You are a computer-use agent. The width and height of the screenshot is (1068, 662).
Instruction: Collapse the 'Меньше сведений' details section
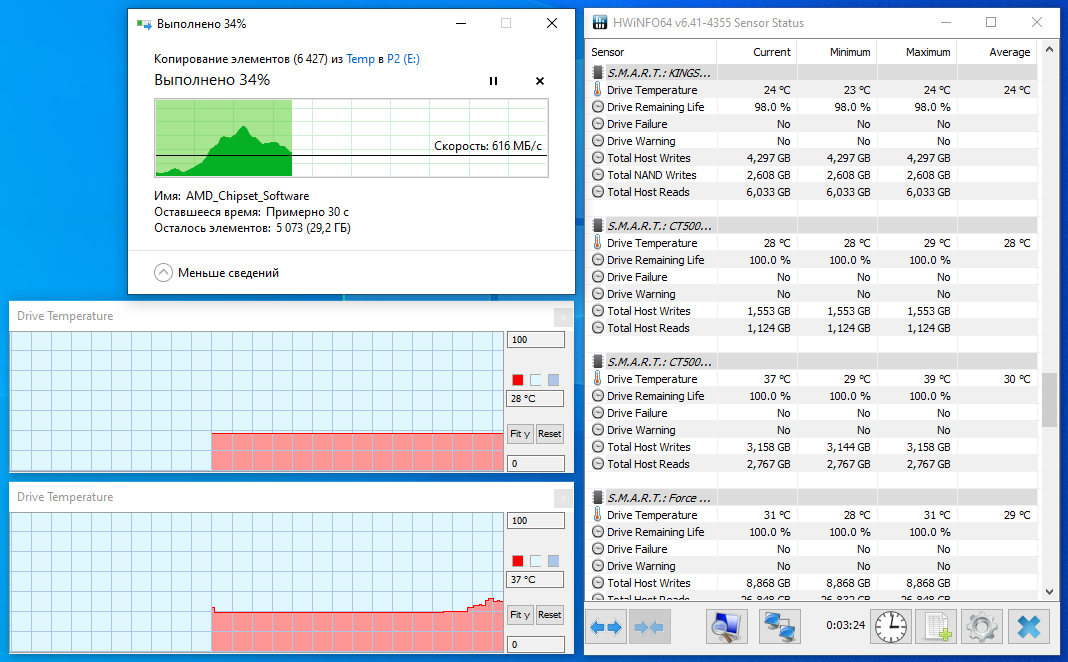coord(163,271)
